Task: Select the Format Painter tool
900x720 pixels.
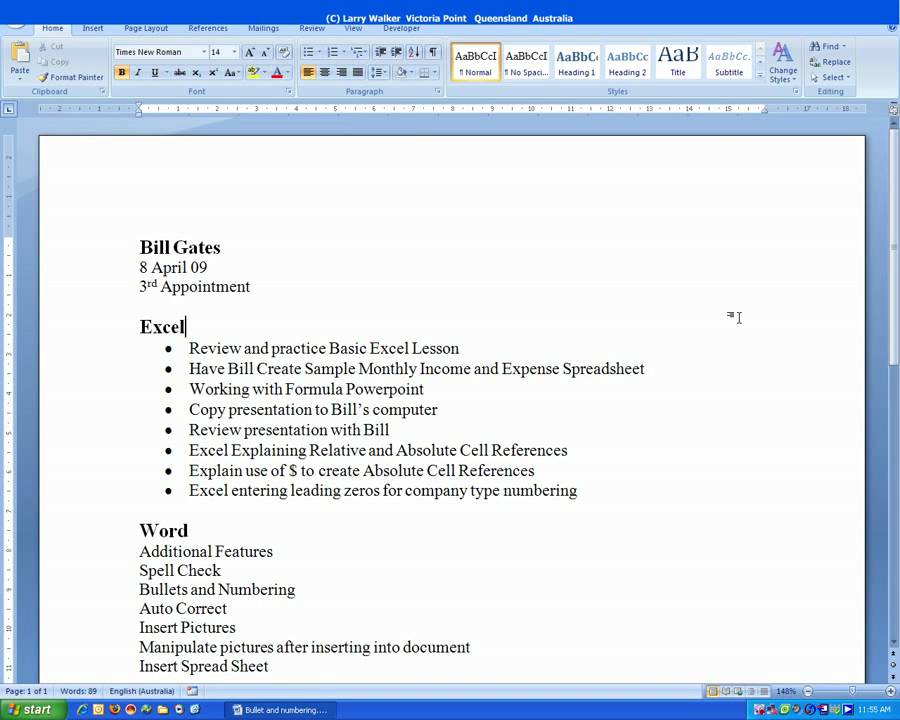Action: click(x=71, y=77)
